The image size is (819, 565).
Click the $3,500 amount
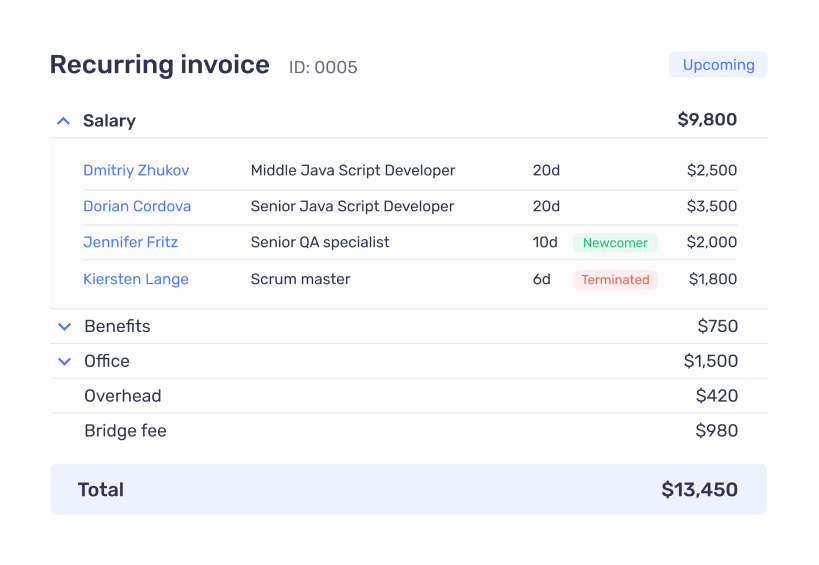712,206
